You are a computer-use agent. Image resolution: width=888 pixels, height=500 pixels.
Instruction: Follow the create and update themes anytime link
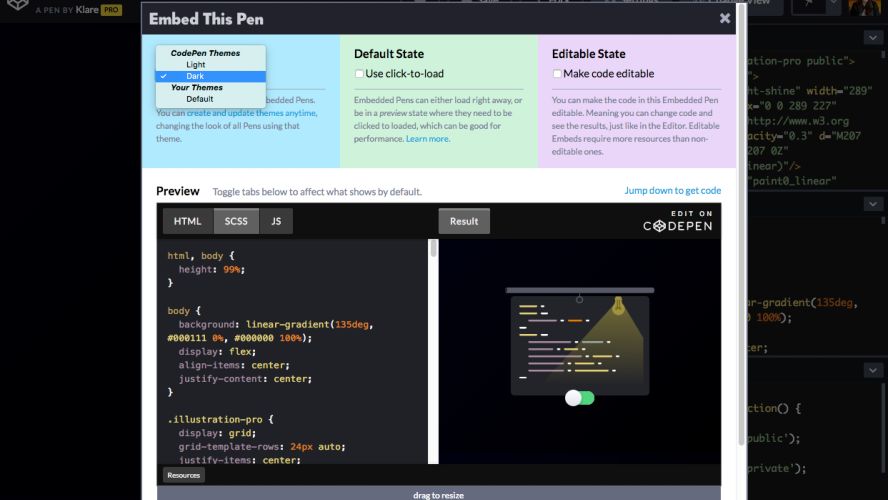(251, 113)
